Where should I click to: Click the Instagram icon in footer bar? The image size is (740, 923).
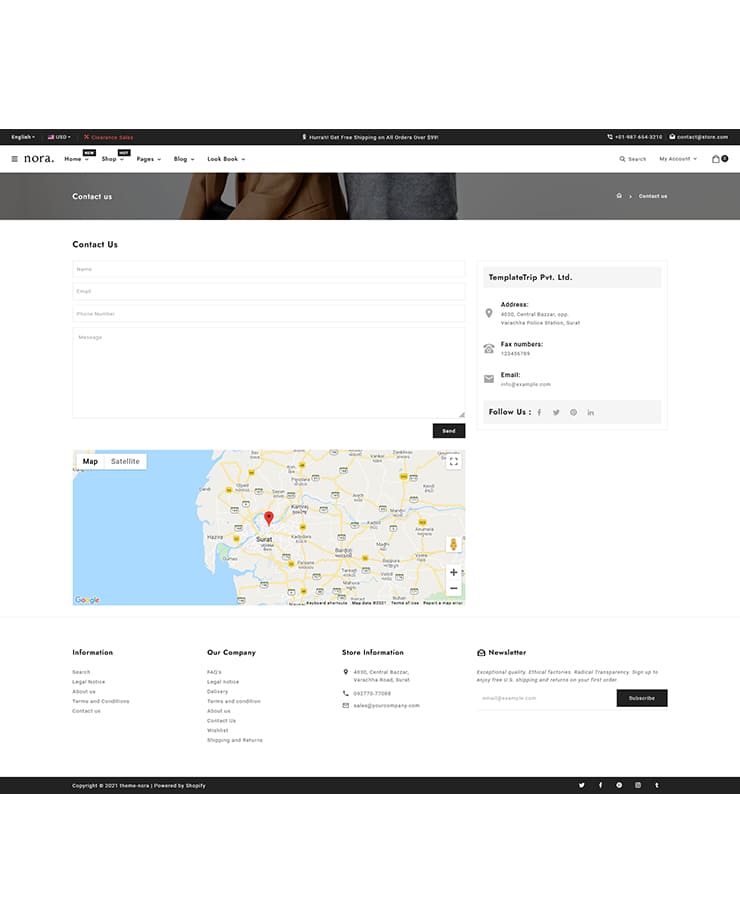[x=638, y=786]
